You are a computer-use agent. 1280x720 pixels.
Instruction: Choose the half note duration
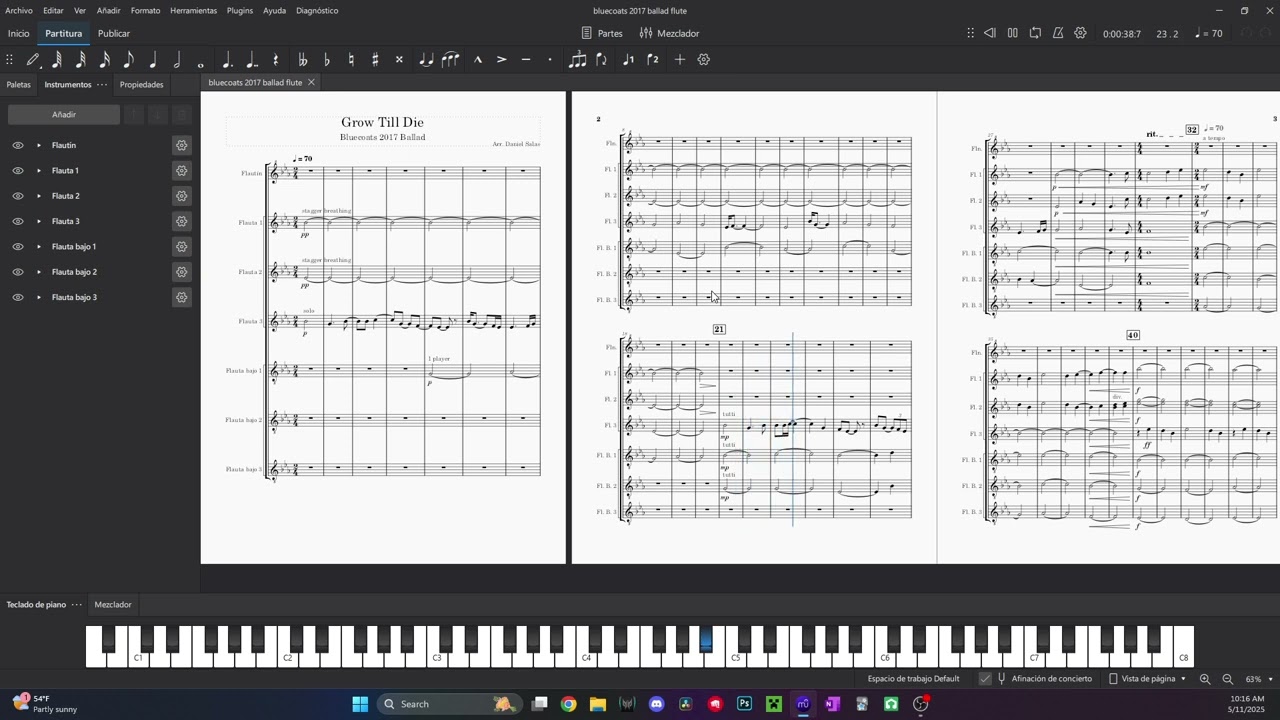[x=177, y=60]
